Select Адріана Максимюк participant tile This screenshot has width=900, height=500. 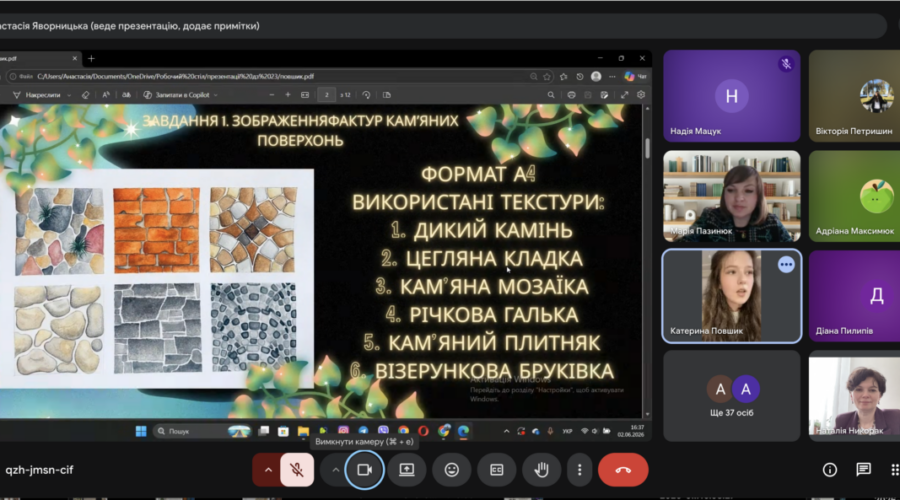coord(854,196)
